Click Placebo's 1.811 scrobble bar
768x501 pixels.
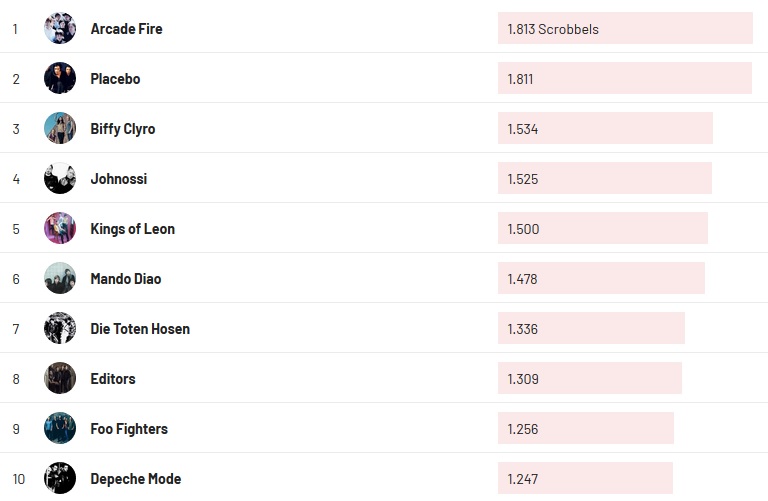pyautogui.click(x=624, y=79)
